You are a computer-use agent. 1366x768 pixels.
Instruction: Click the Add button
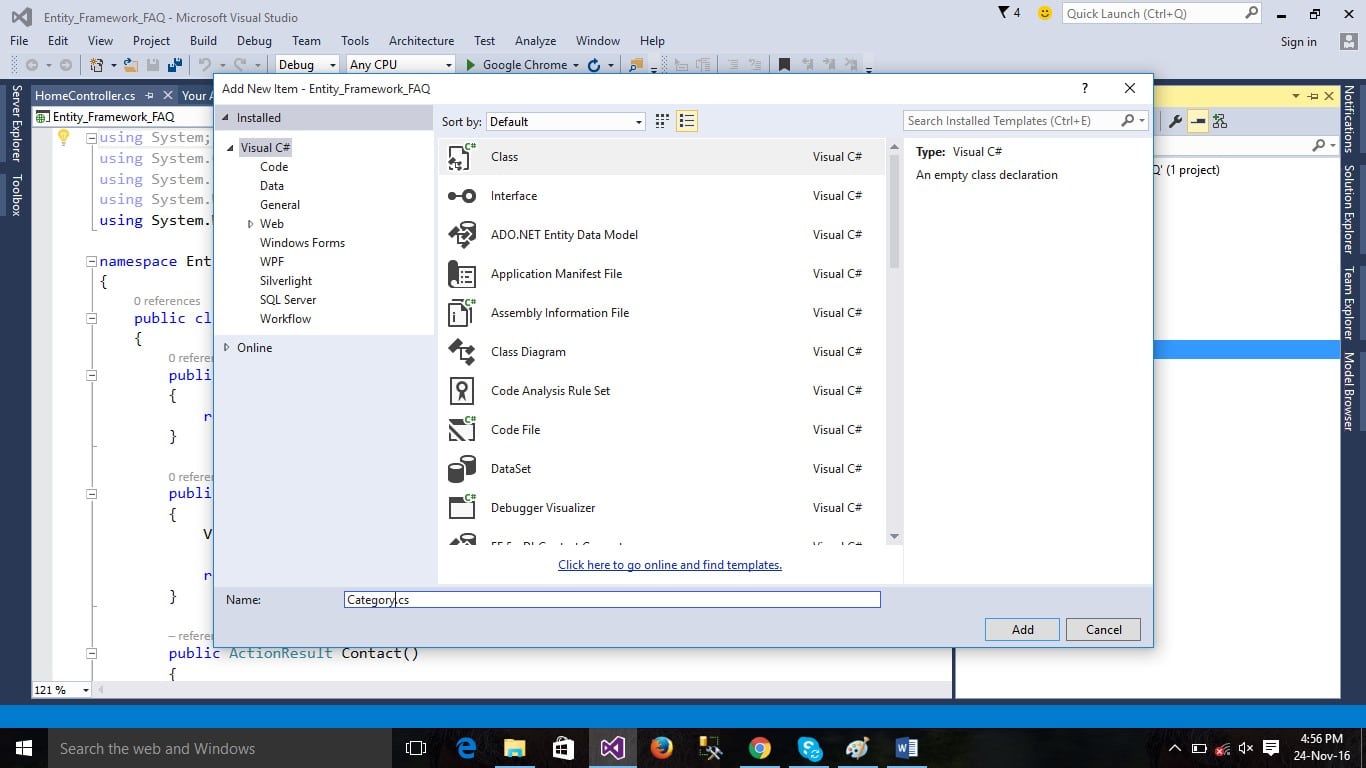(x=1022, y=630)
